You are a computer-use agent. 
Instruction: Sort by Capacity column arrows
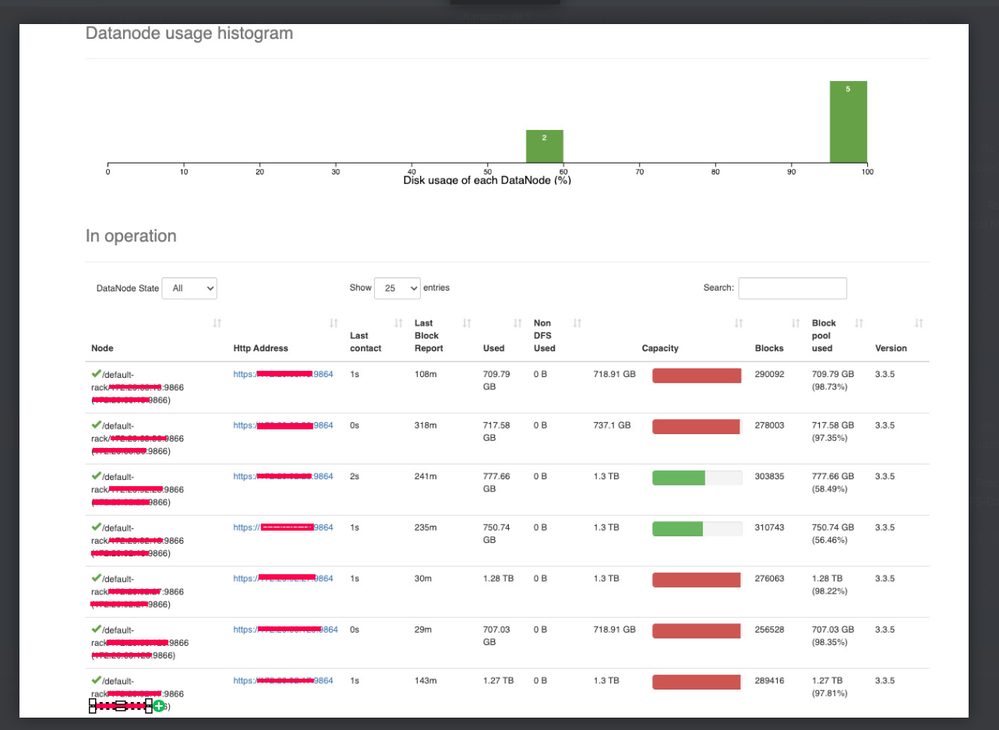(739, 324)
